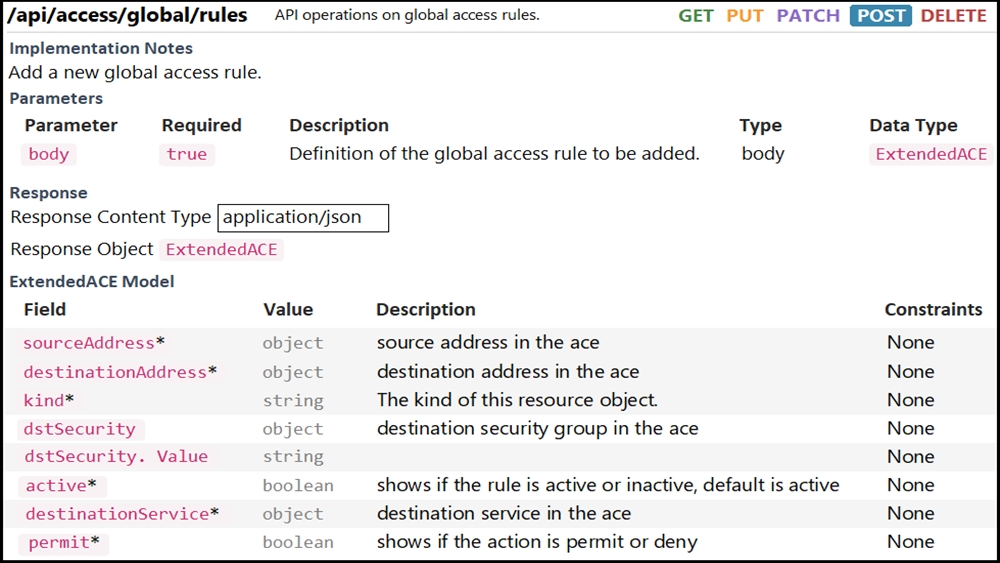The height and width of the screenshot is (563, 1000).
Task: Click the destinationAddress field name
Action: coord(115,372)
